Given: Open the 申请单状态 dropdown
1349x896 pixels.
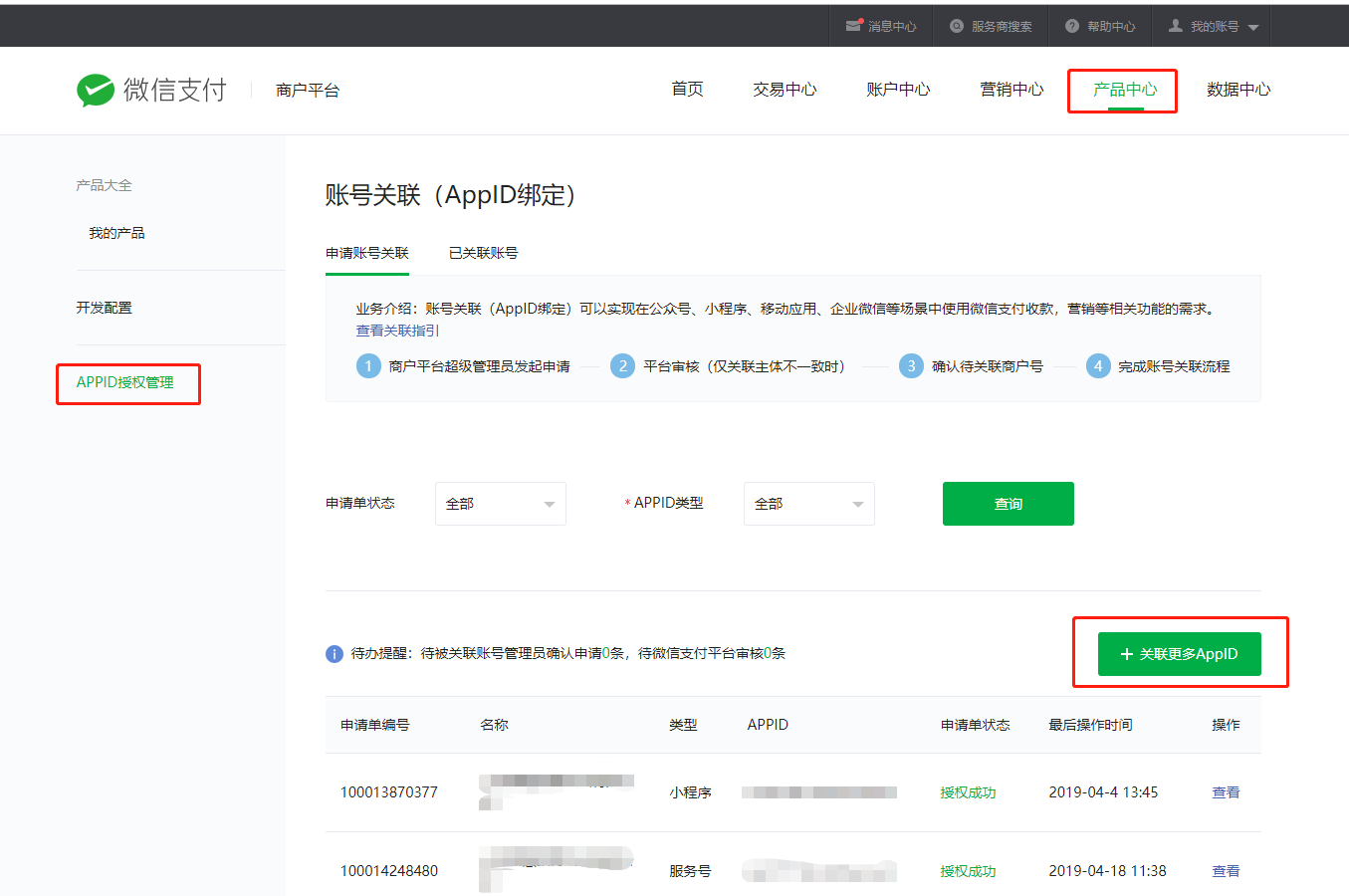Looking at the screenshot, I should coord(501,504).
